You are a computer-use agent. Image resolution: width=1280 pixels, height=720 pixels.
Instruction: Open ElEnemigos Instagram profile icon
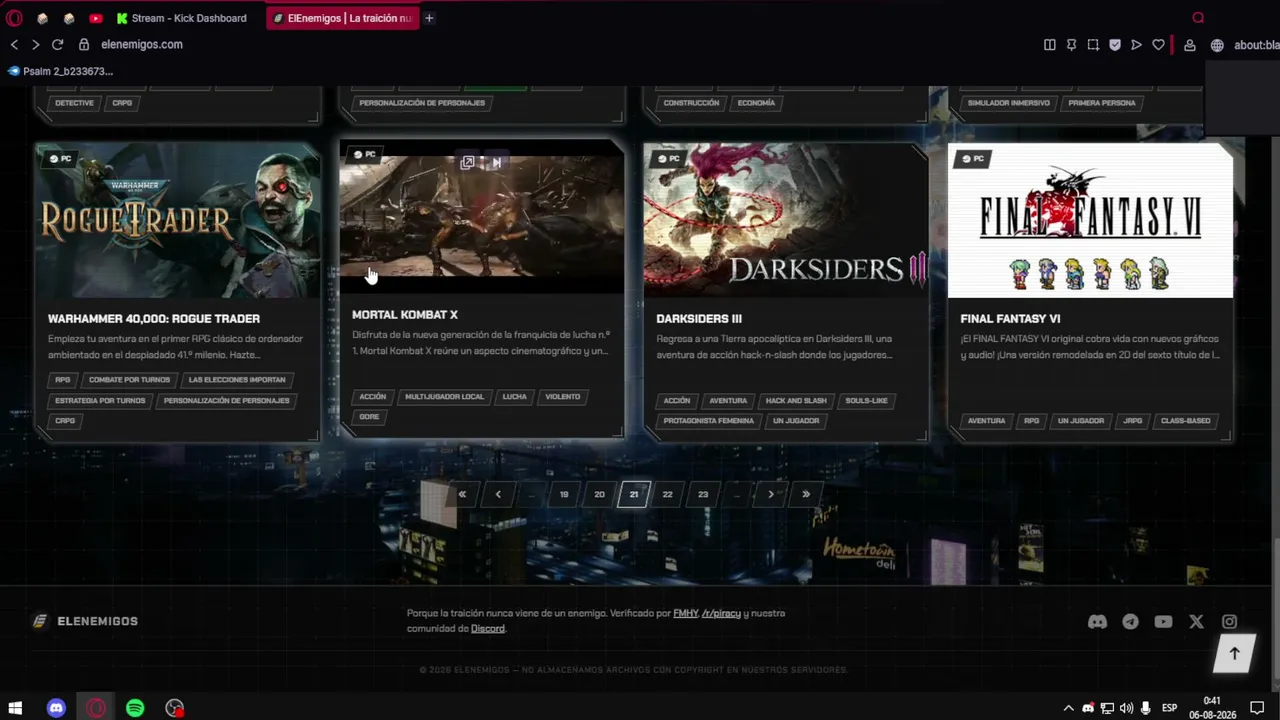click(x=1229, y=622)
